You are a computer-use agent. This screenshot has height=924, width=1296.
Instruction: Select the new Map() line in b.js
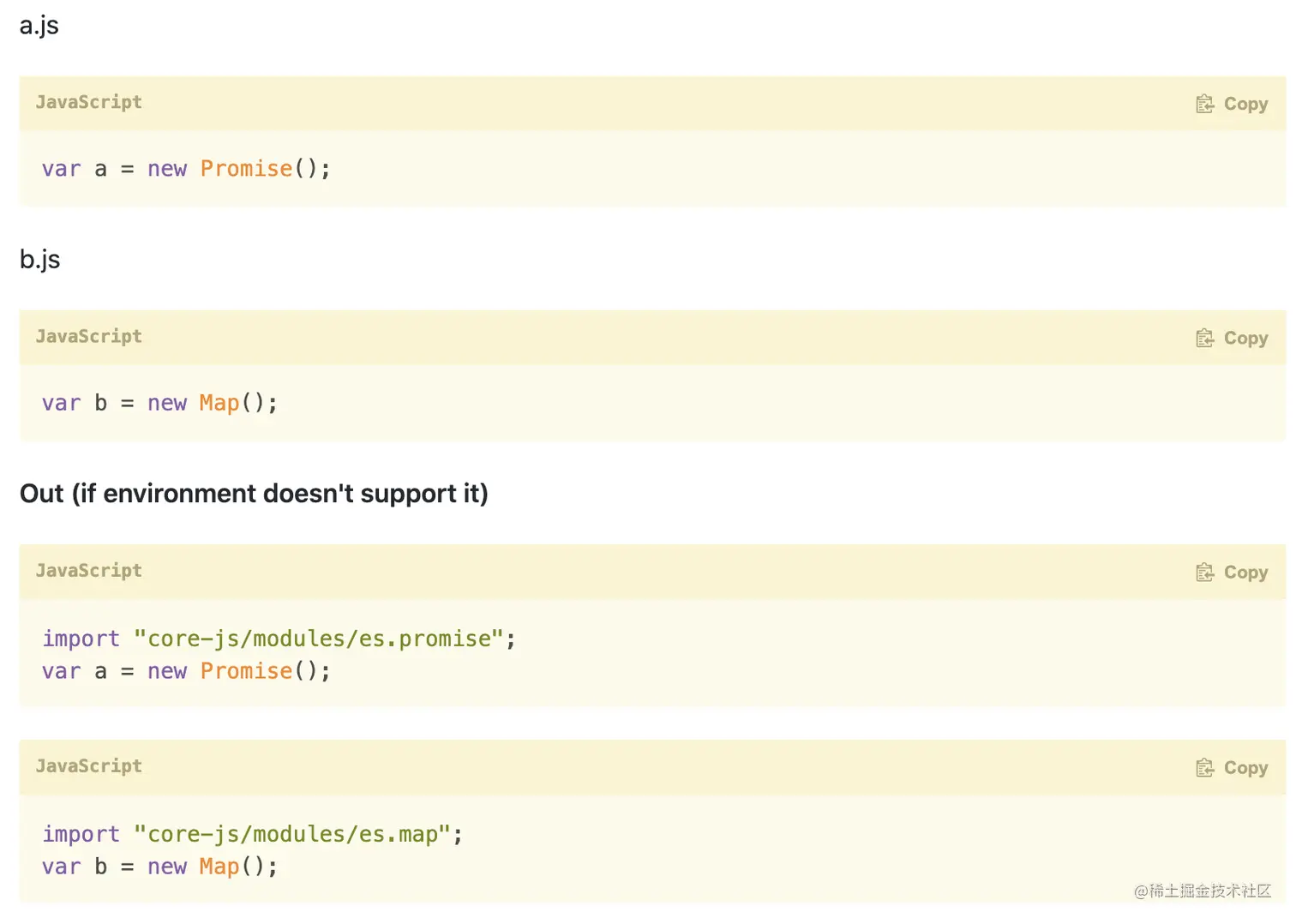[159, 402]
